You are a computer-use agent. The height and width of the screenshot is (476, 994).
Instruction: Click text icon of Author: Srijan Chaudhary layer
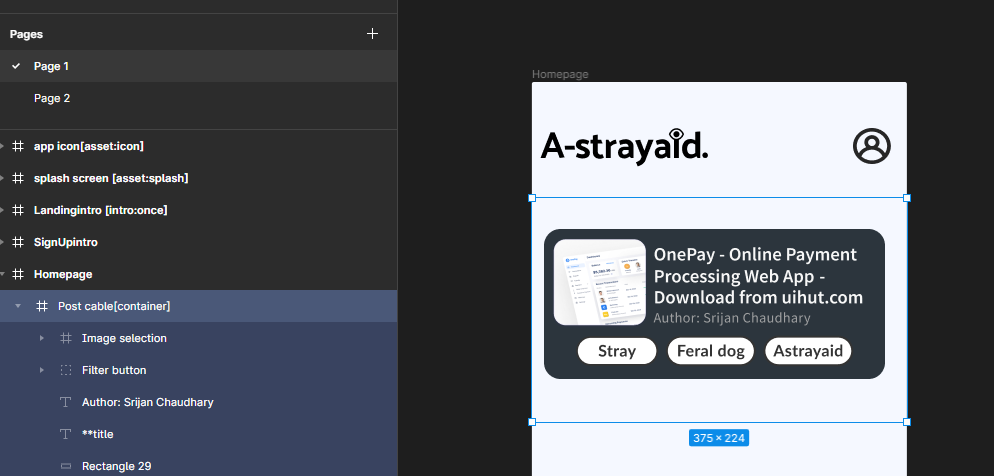click(x=65, y=402)
